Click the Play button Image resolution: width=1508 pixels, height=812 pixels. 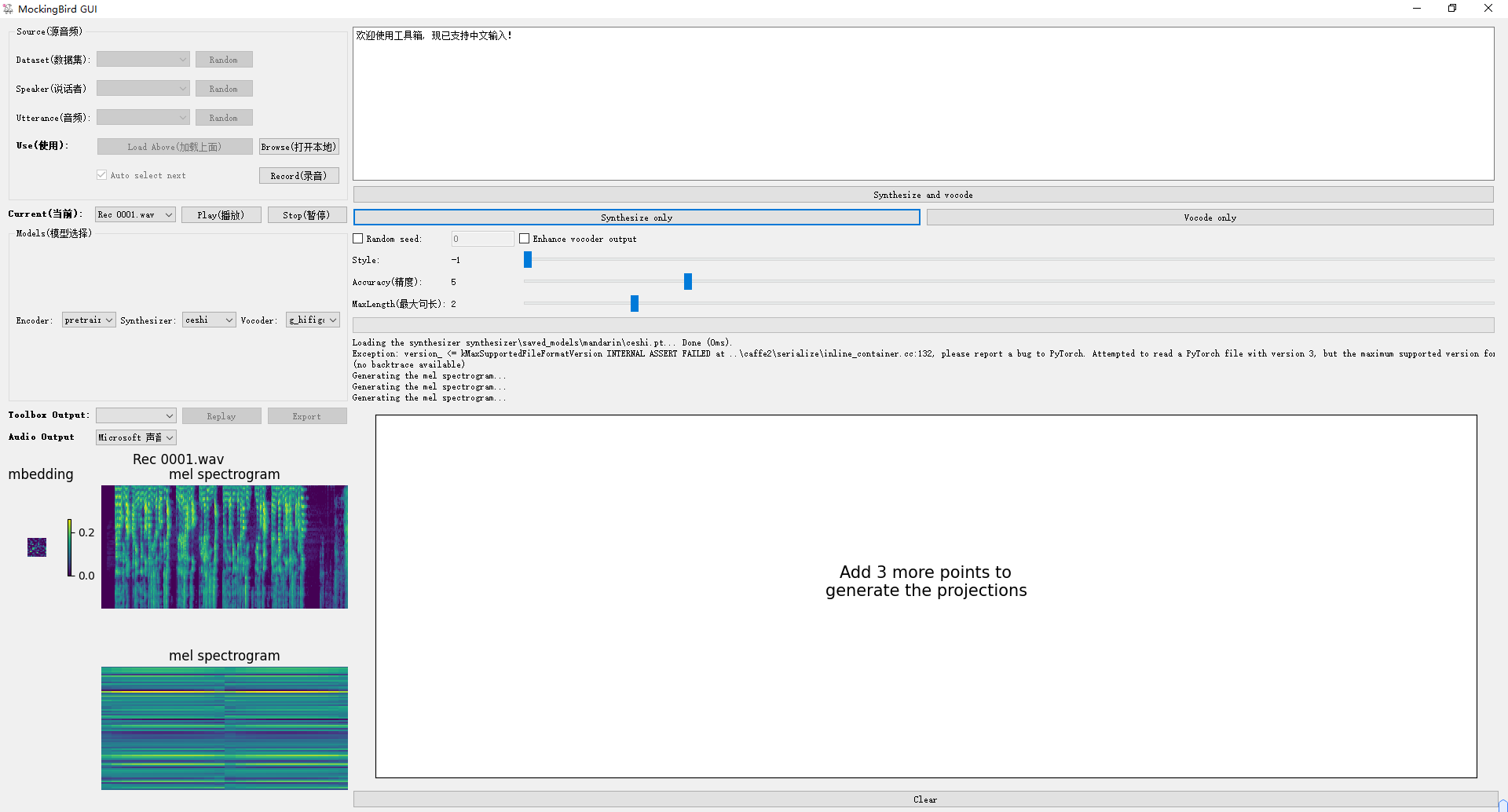tap(221, 215)
